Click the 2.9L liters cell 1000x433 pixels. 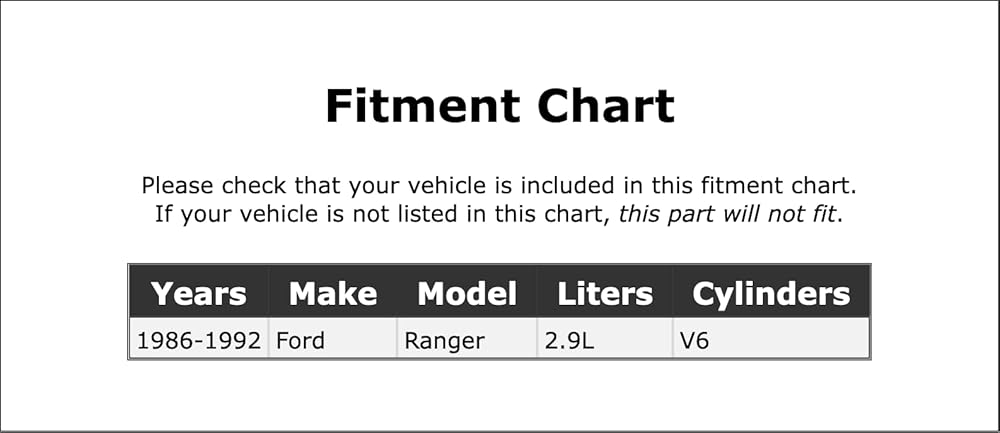605,341
